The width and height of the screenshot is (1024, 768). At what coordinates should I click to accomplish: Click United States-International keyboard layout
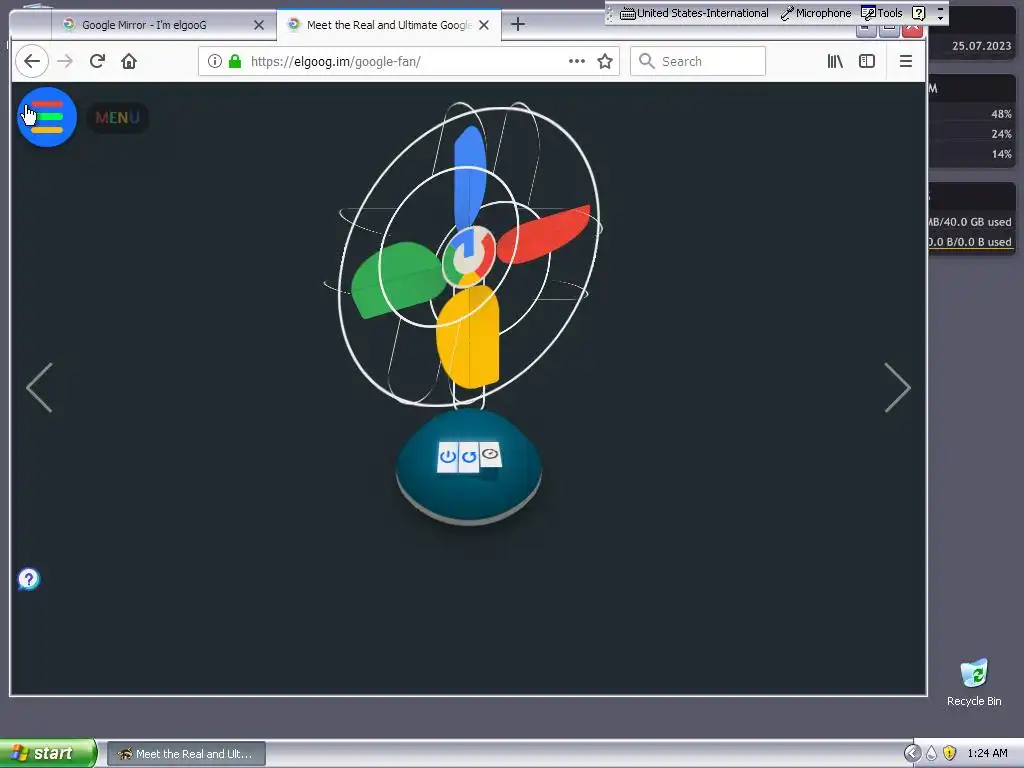(694, 13)
